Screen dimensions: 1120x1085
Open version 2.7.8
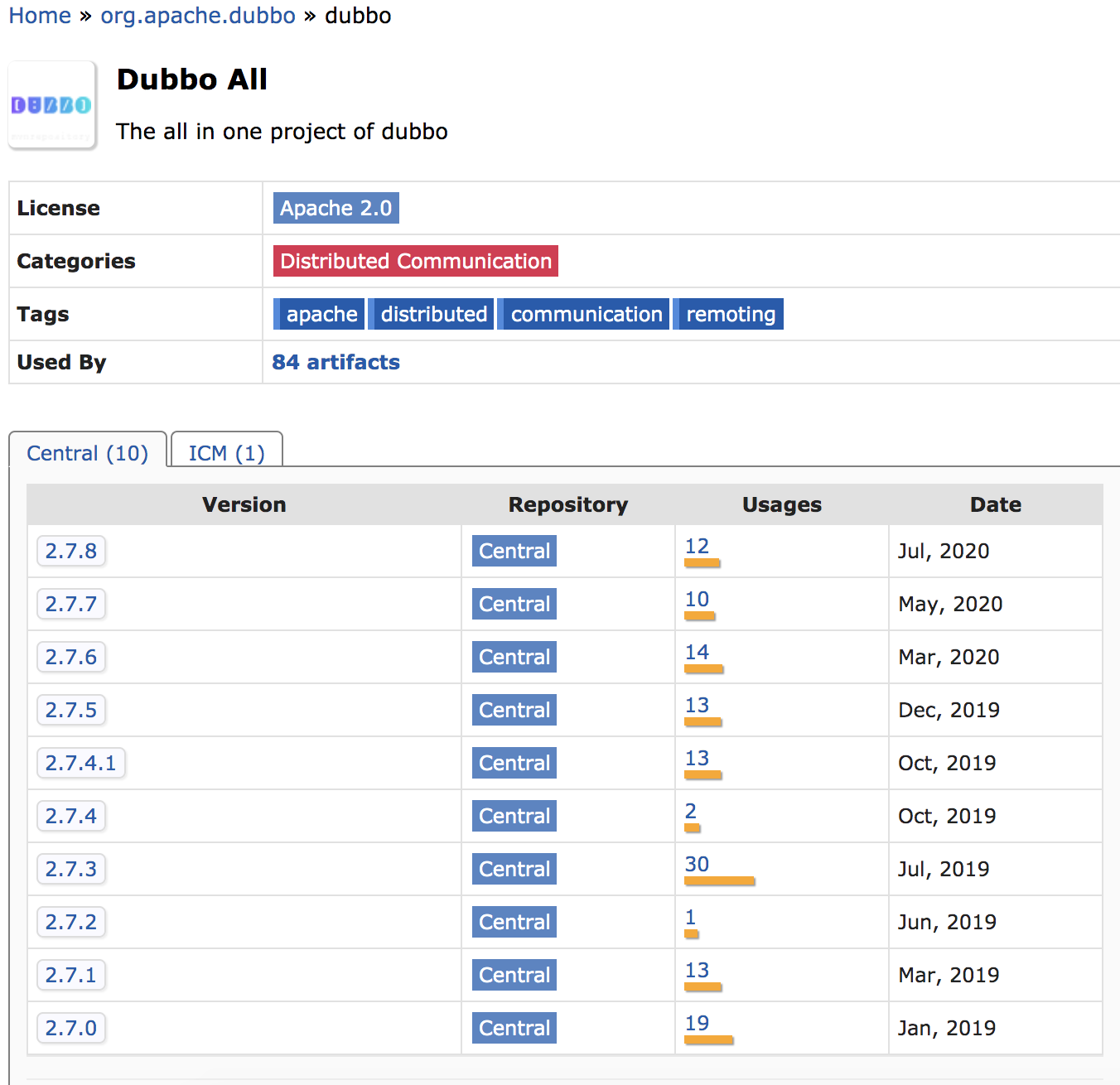pyautogui.click(x=71, y=551)
